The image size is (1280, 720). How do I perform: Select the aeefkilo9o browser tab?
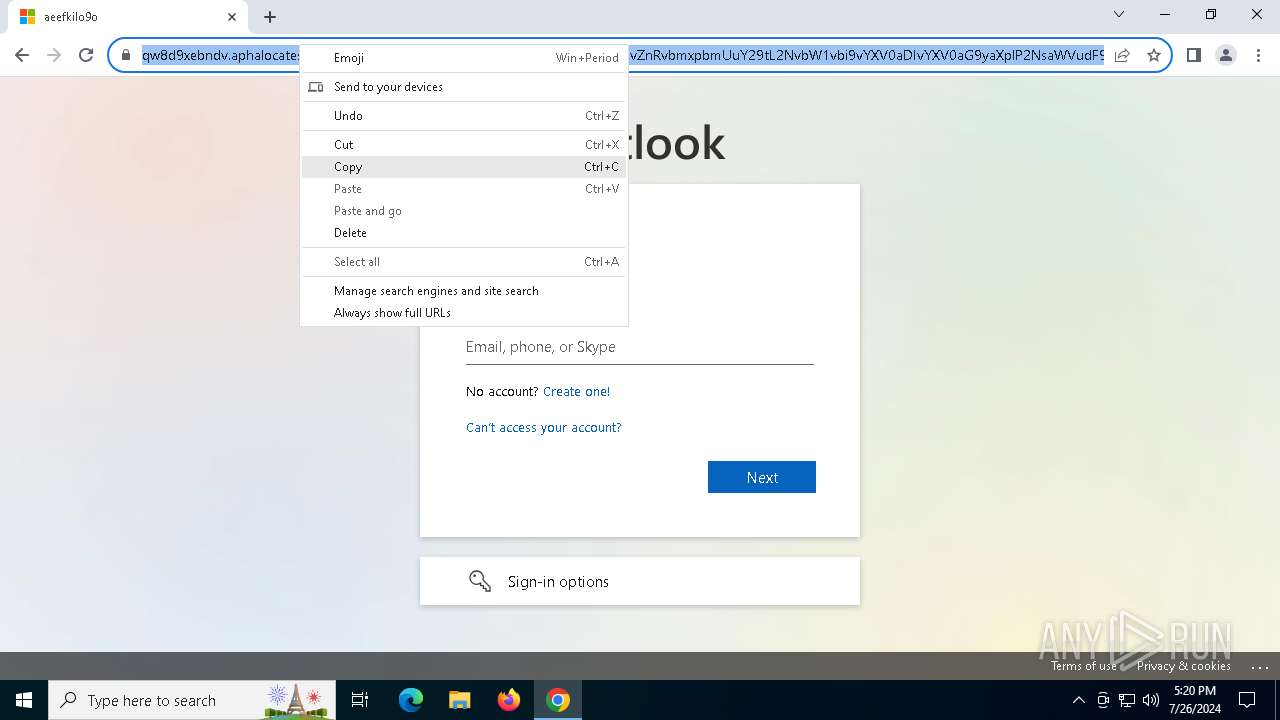tap(130, 17)
